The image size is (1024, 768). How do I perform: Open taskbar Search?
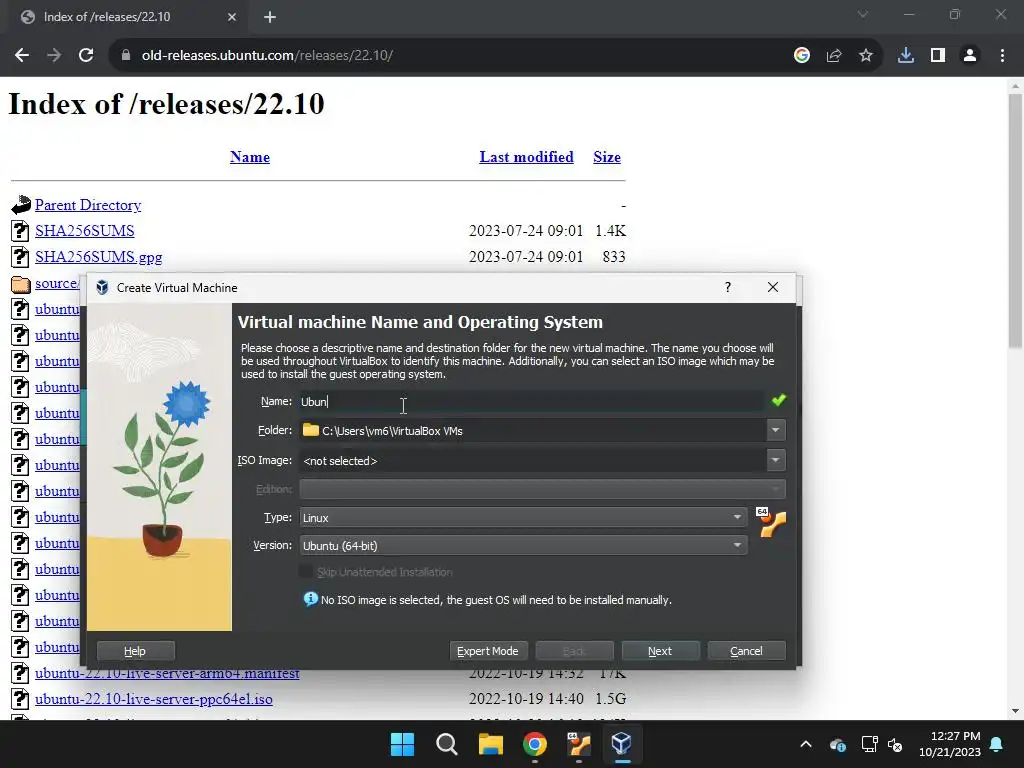pyautogui.click(x=447, y=744)
